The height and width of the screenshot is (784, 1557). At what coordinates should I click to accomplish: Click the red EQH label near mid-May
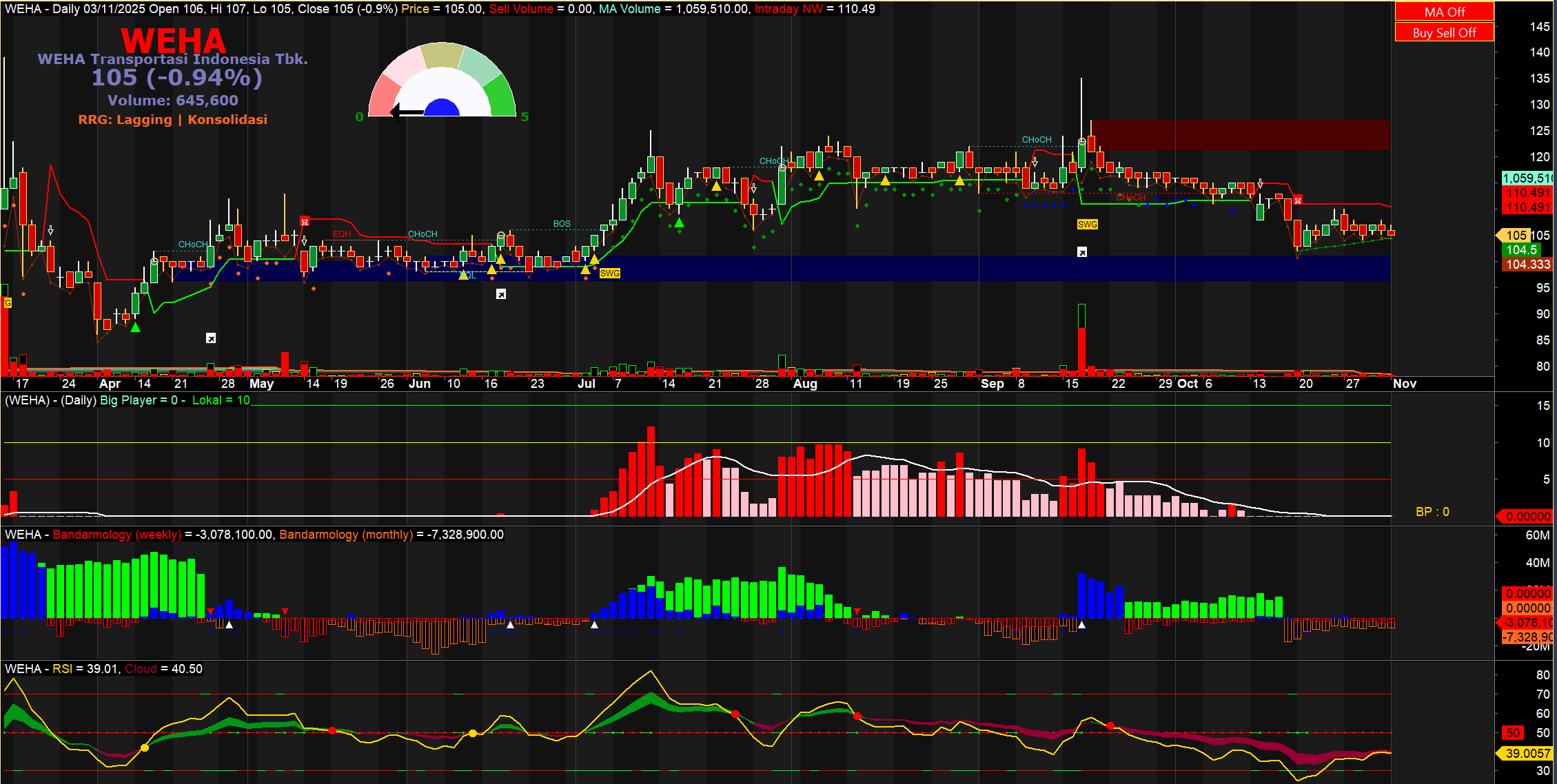click(342, 234)
